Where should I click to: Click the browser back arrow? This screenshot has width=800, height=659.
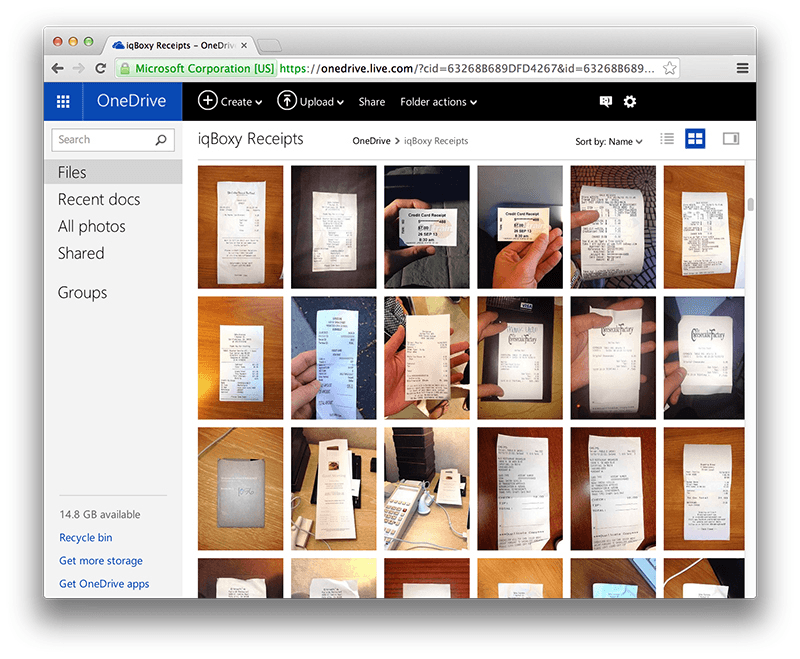pyautogui.click(x=57, y=68)
